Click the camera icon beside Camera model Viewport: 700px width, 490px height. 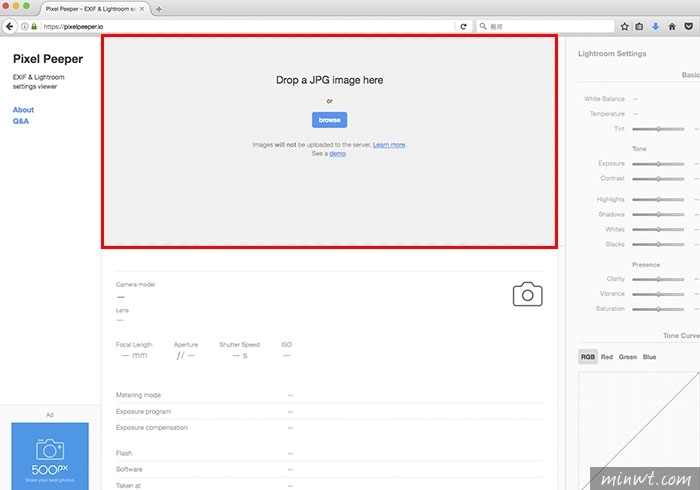(x=527, y=294)
